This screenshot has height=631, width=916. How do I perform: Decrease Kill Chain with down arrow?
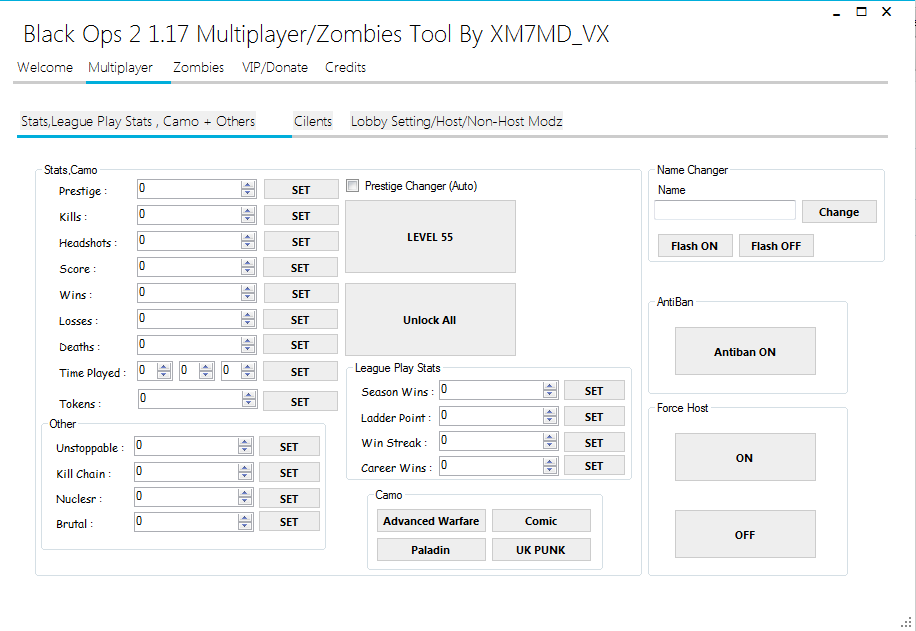[x=245, y=476]
